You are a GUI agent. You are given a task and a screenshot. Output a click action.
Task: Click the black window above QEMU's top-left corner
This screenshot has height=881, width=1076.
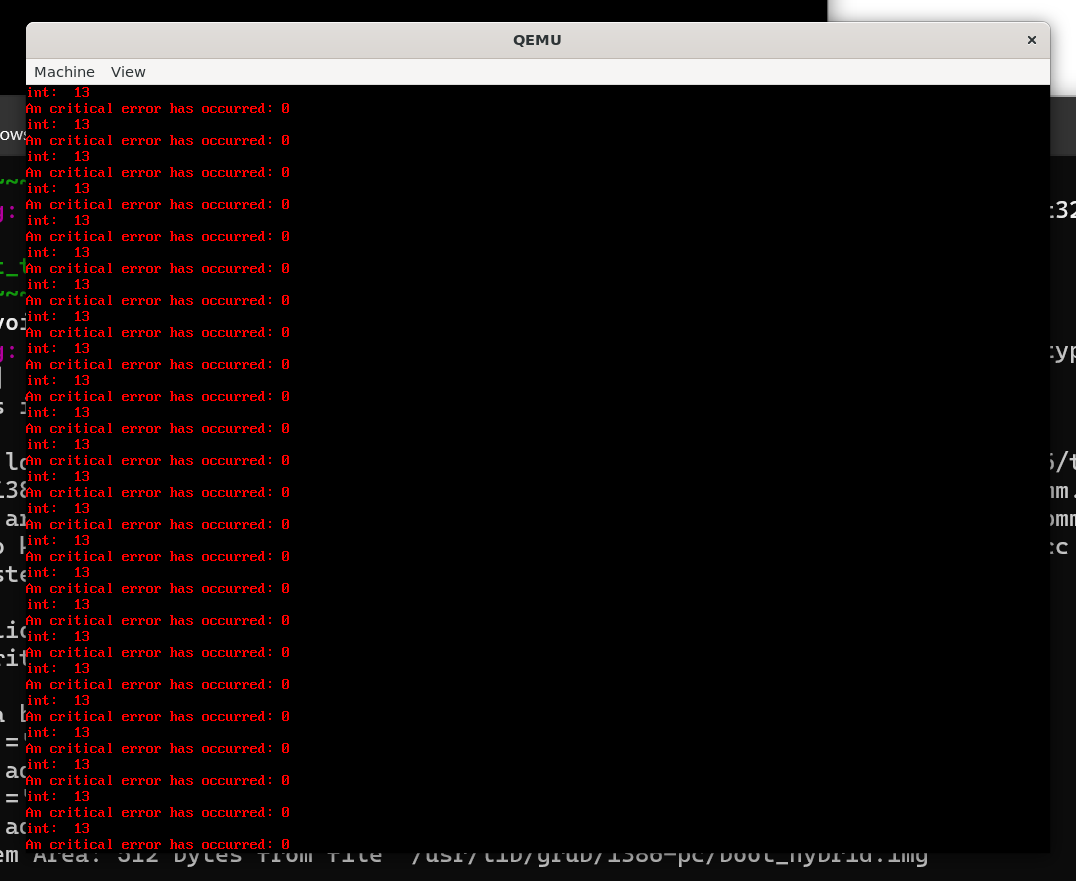tap(400, 10)
